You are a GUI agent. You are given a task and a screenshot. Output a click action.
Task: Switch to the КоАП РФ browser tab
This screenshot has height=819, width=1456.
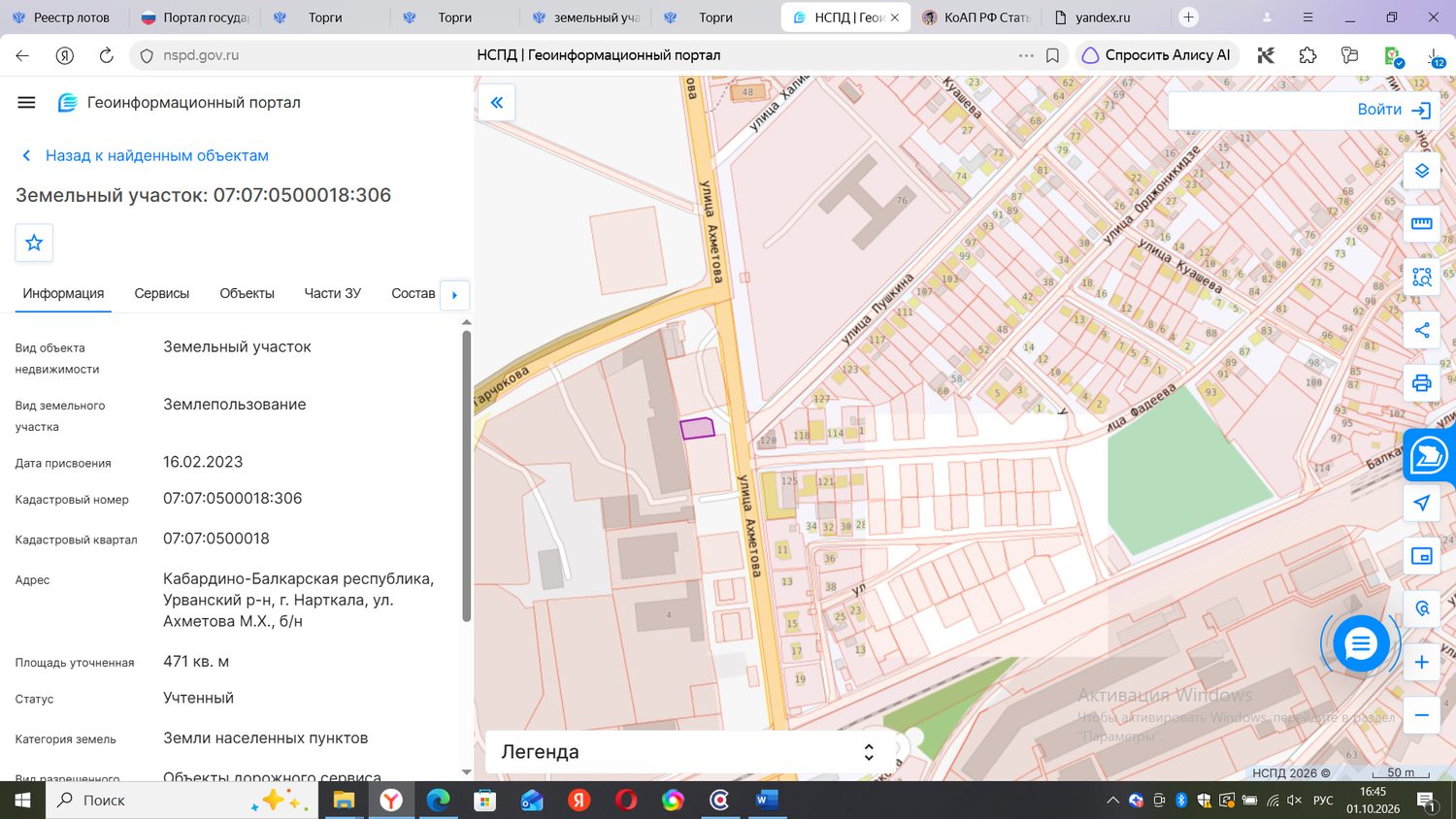pyautogui.click(x=976, y=17)
